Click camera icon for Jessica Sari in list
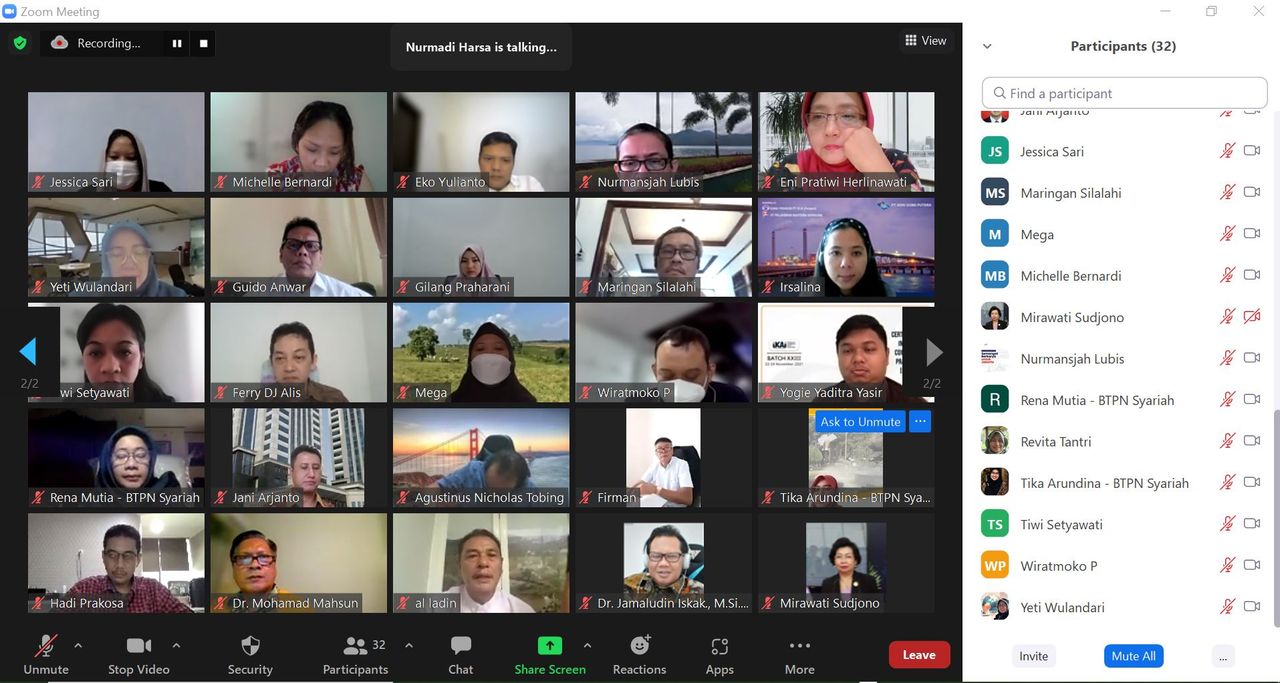1280x683 pixels. (x=1252, y=151)
